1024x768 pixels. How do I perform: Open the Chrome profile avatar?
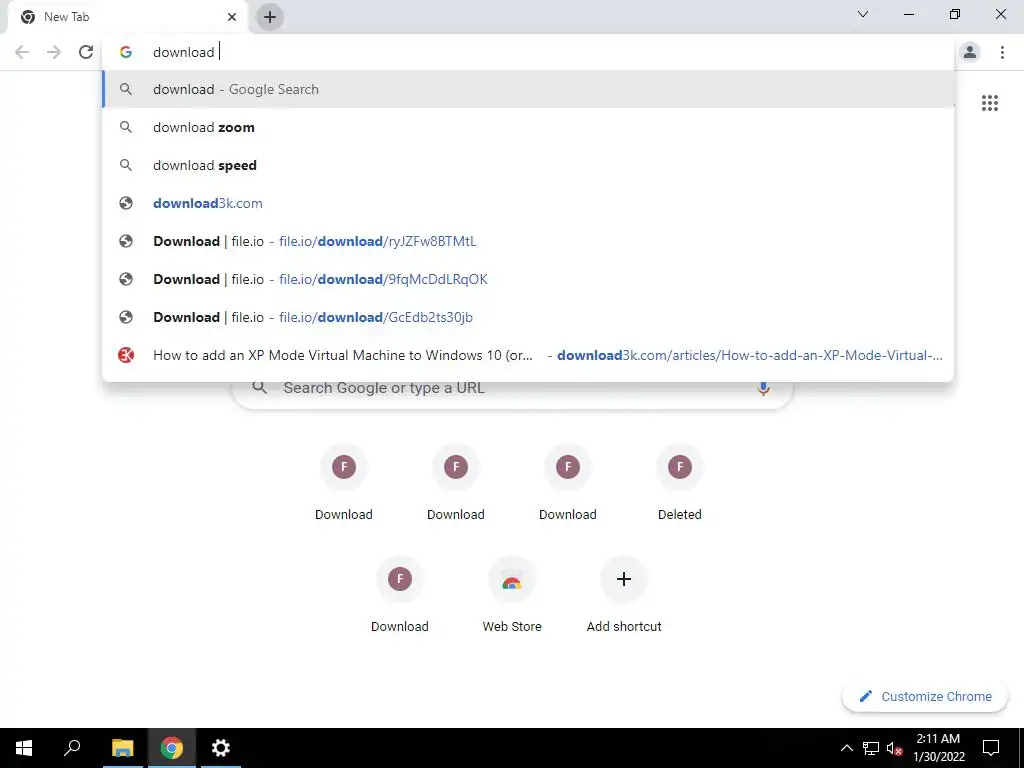coord(970,52)
